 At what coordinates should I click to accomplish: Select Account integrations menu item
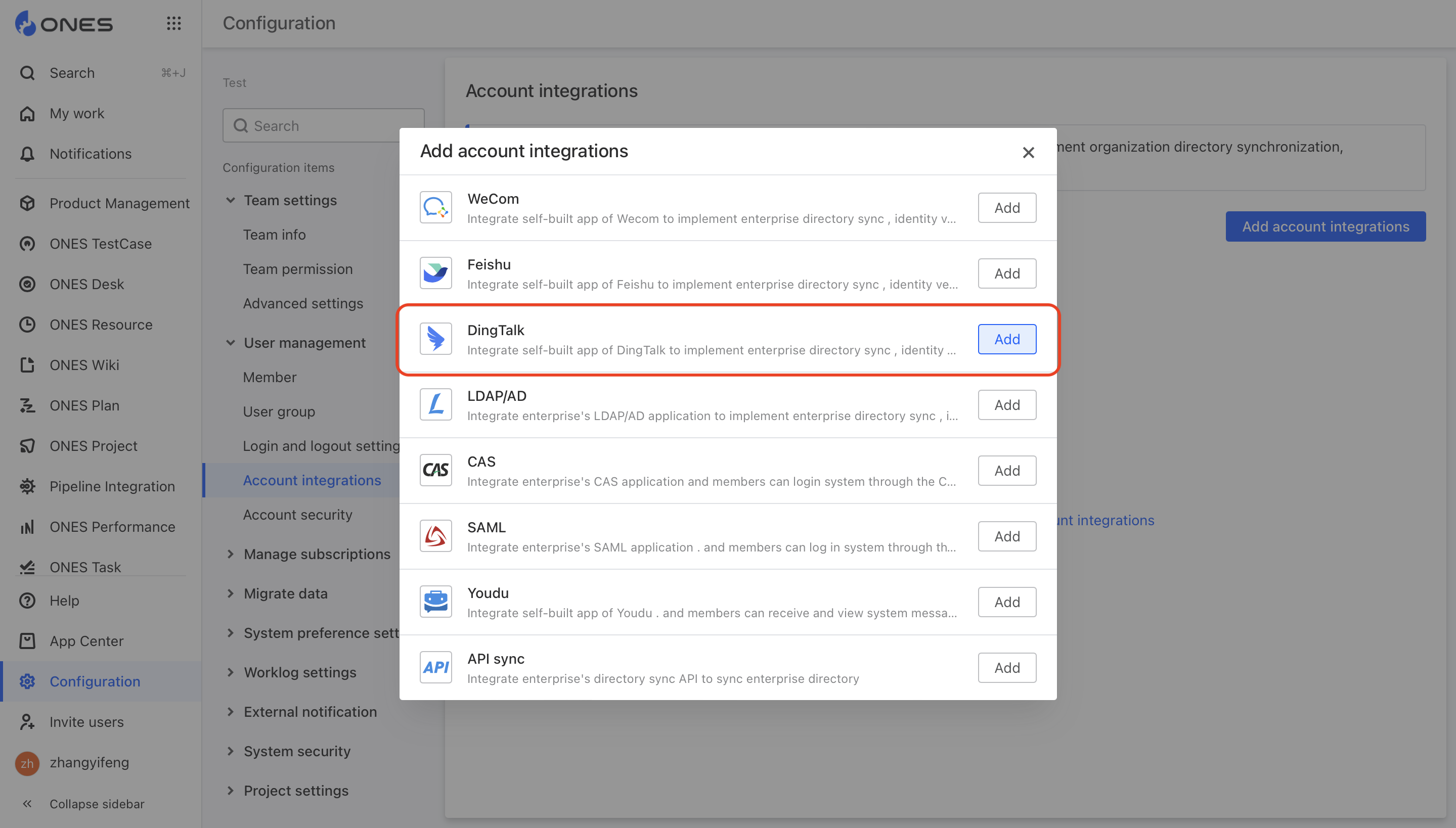(x=312, y=480)
